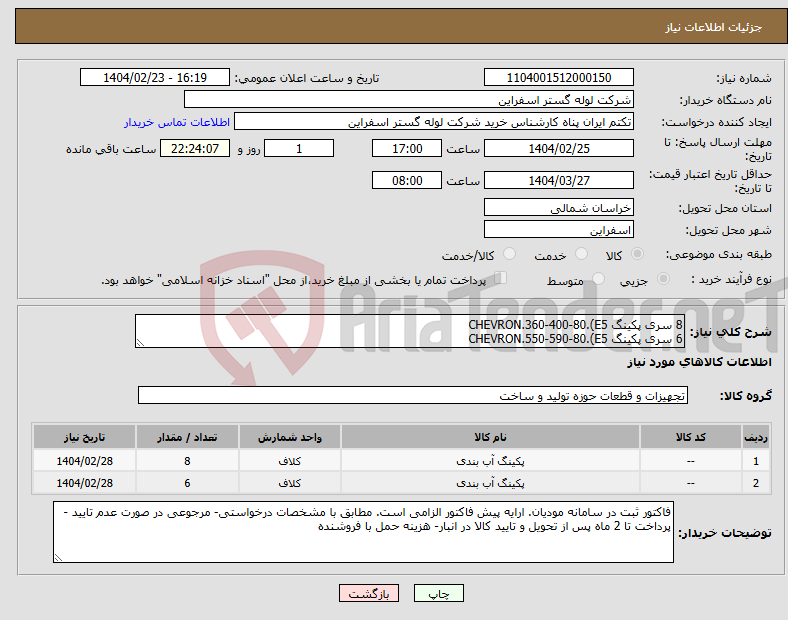
Task: Click the city field اسفراین
Action: coord(558,230)
